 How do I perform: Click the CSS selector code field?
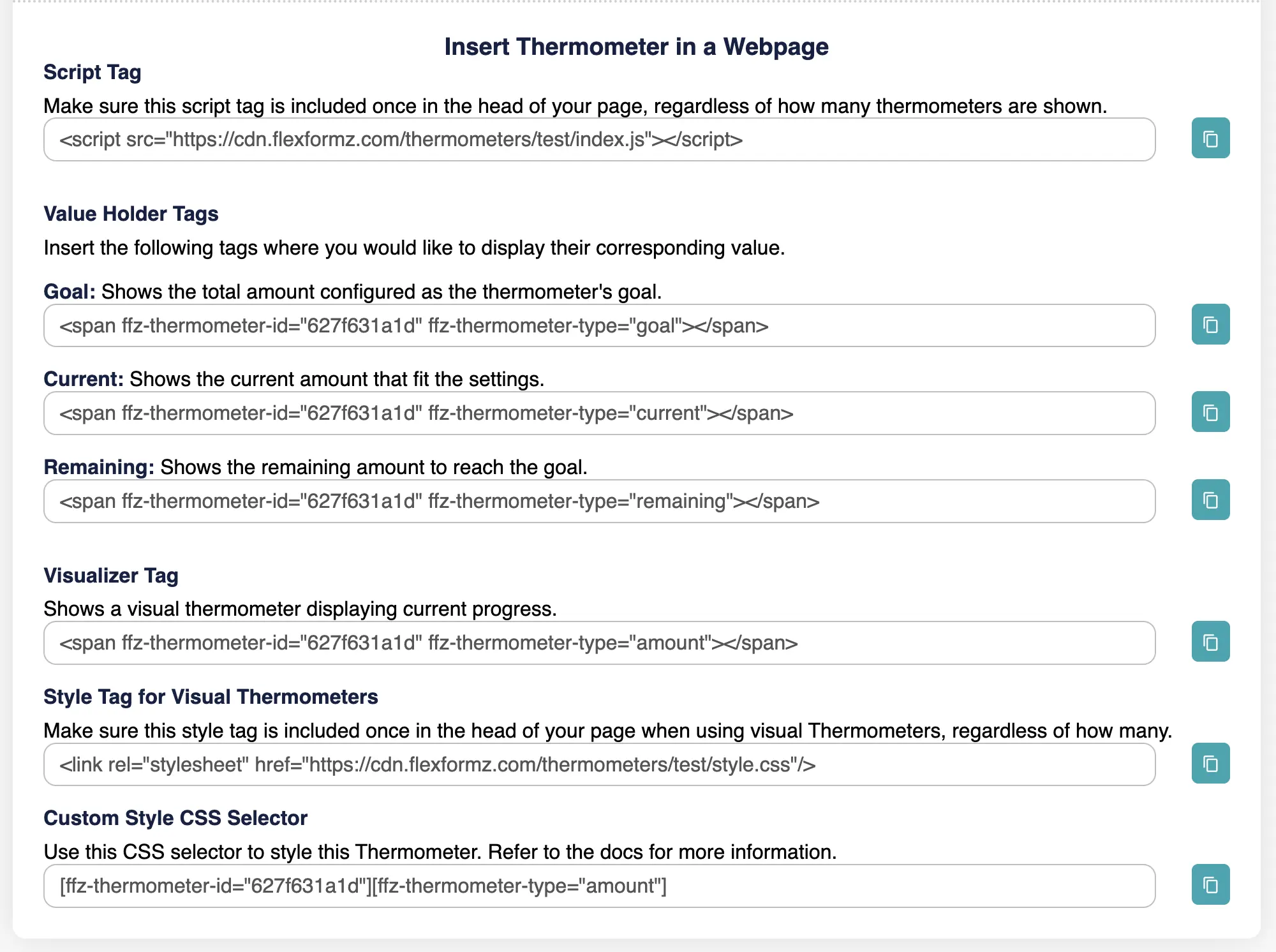pos(598,886)
